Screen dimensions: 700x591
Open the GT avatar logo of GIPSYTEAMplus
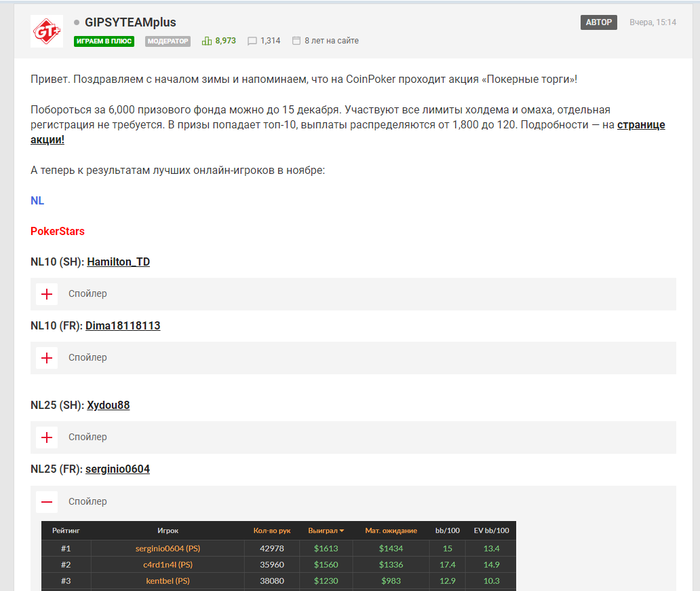point(47,31)
